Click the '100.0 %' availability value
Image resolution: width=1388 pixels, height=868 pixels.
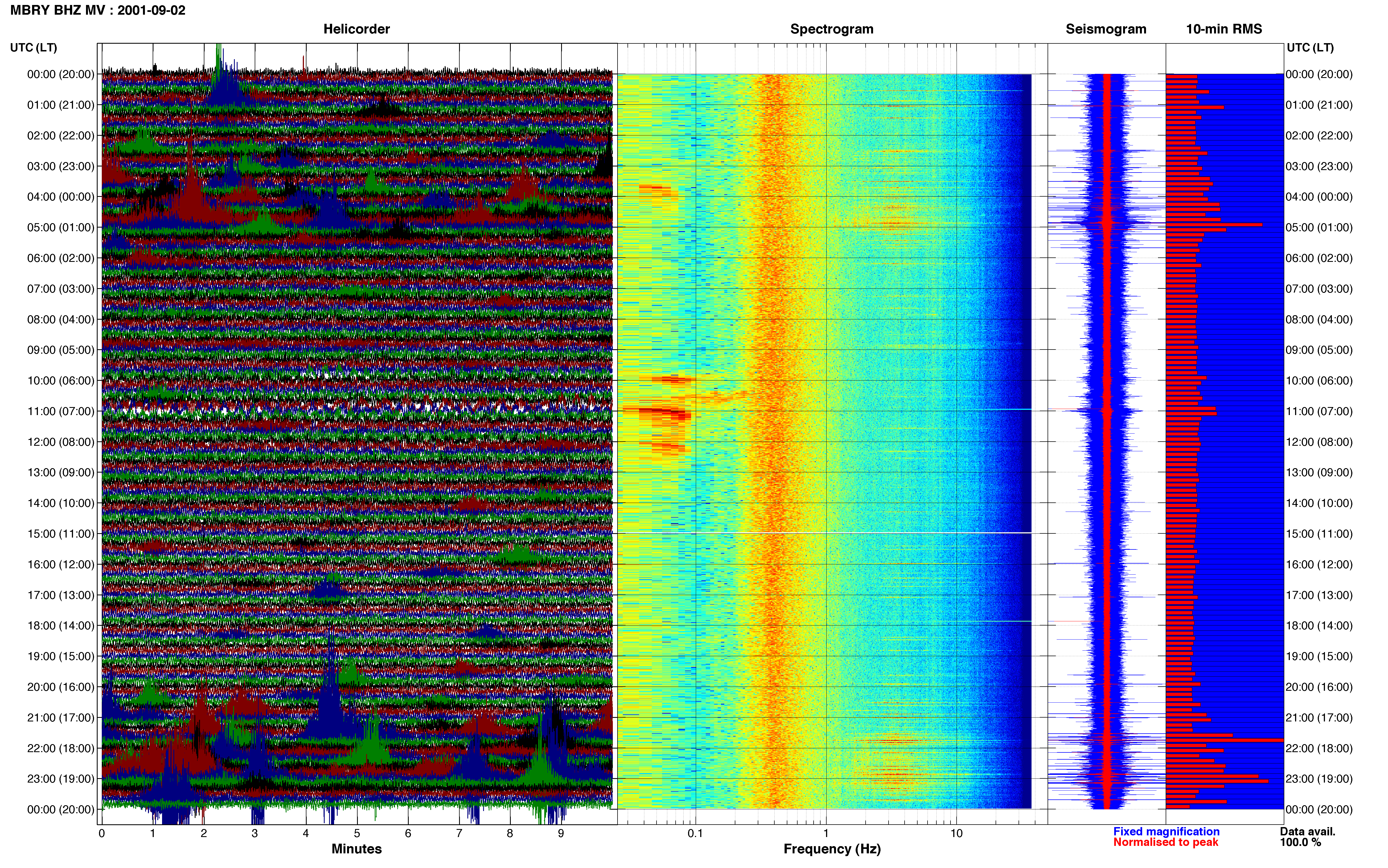1300,842
